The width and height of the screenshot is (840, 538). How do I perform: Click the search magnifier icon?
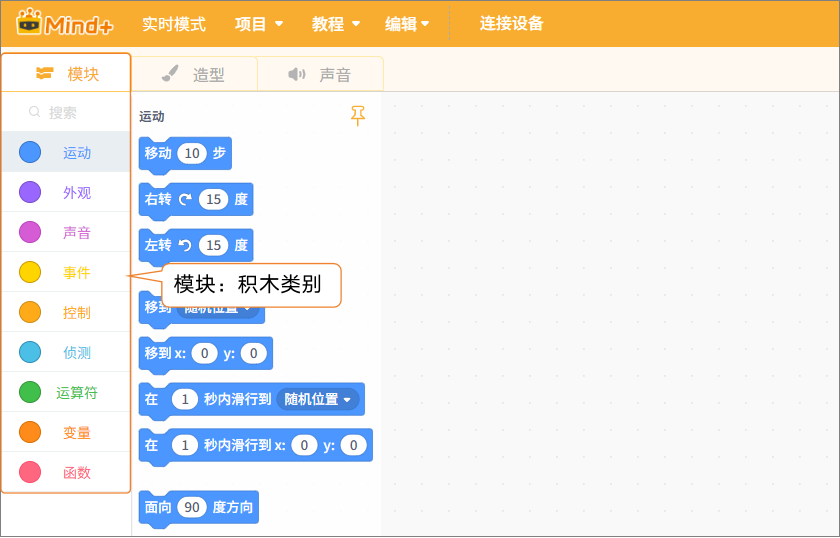[35, 113]
